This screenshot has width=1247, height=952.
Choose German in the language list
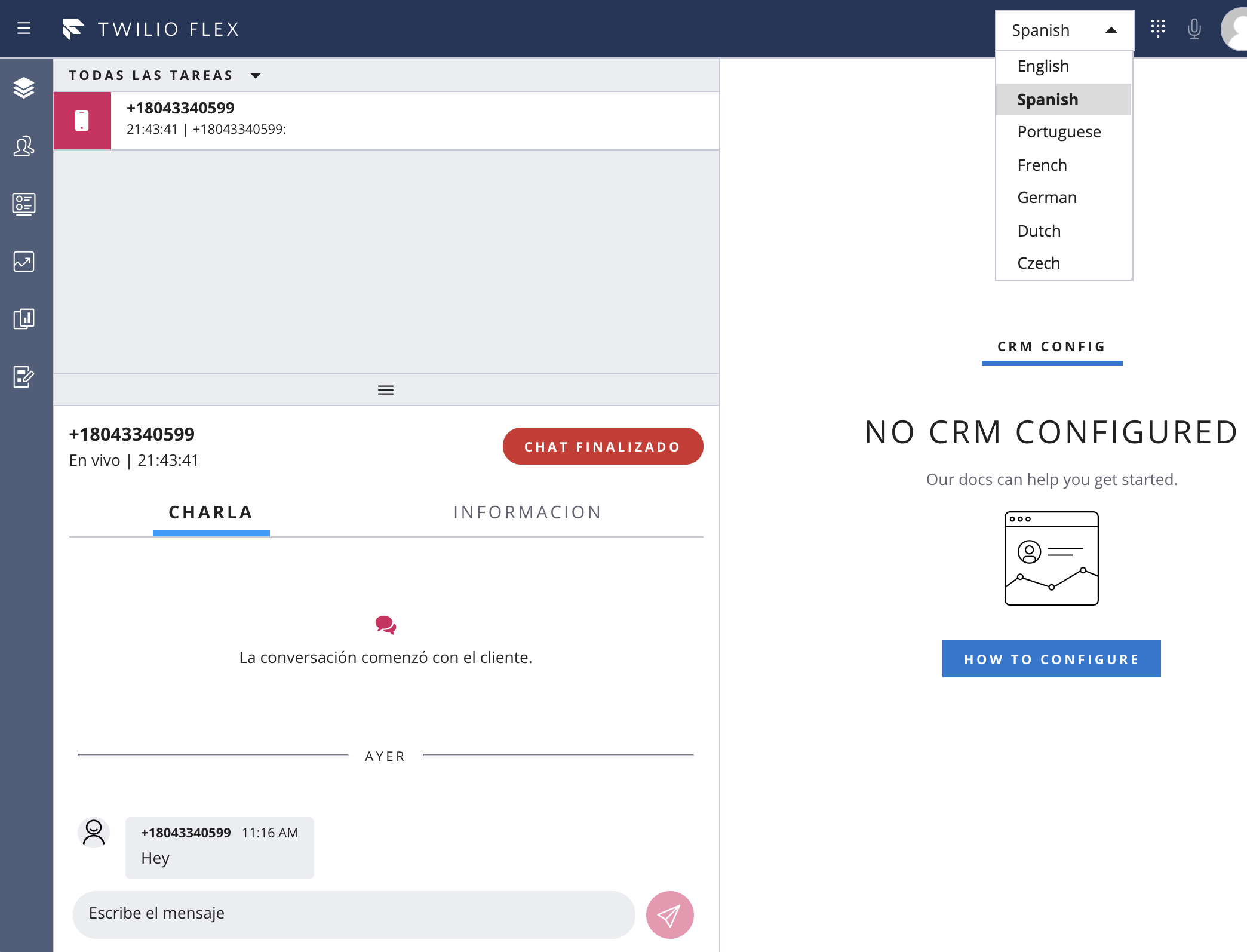click(1047, 198)
